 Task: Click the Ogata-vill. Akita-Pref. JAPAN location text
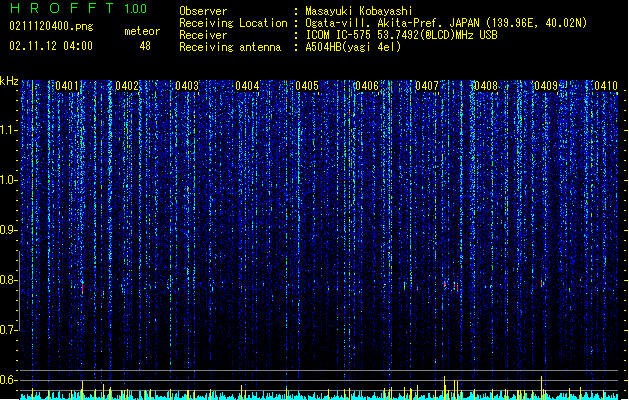pyautogui.click(x=446, y=23)
